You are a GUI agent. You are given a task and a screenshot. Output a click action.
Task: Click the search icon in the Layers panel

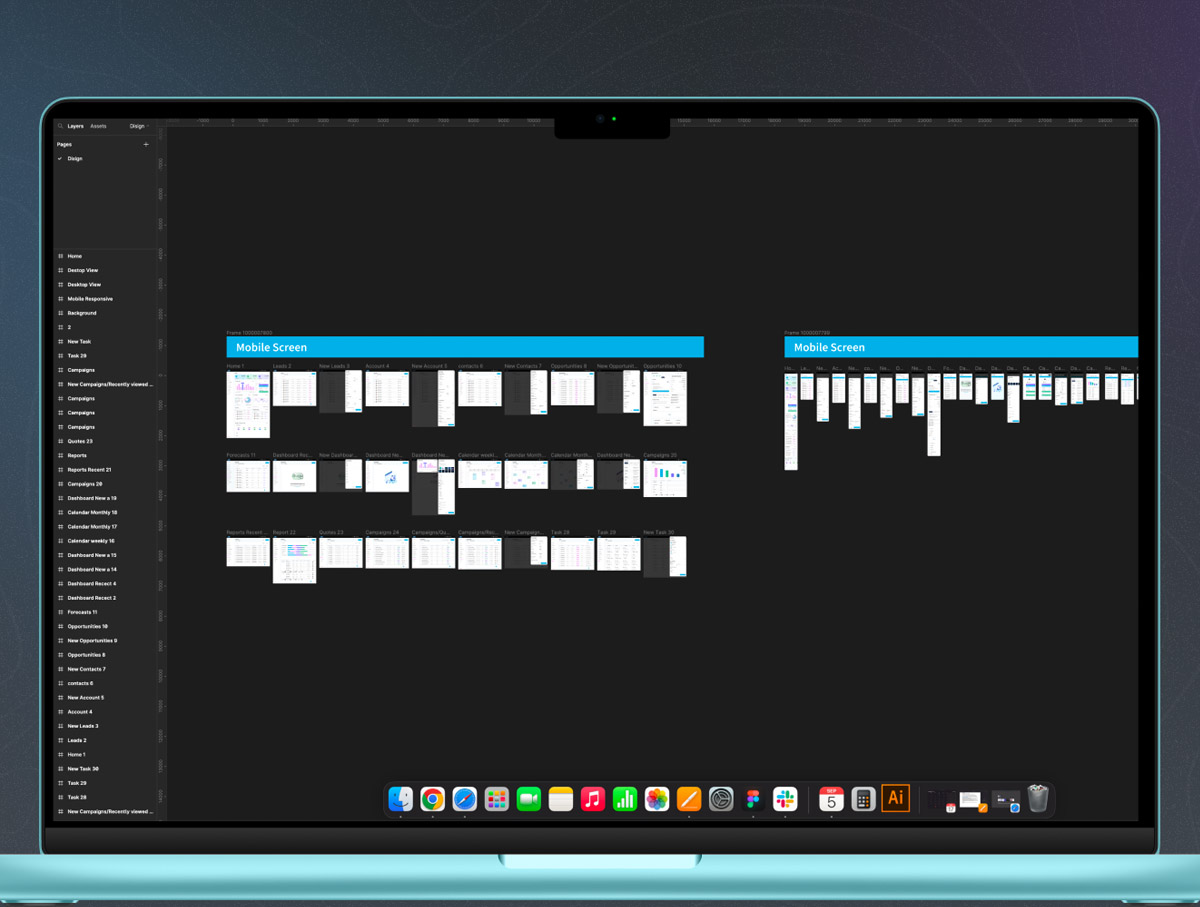click(x=60, y=126)
